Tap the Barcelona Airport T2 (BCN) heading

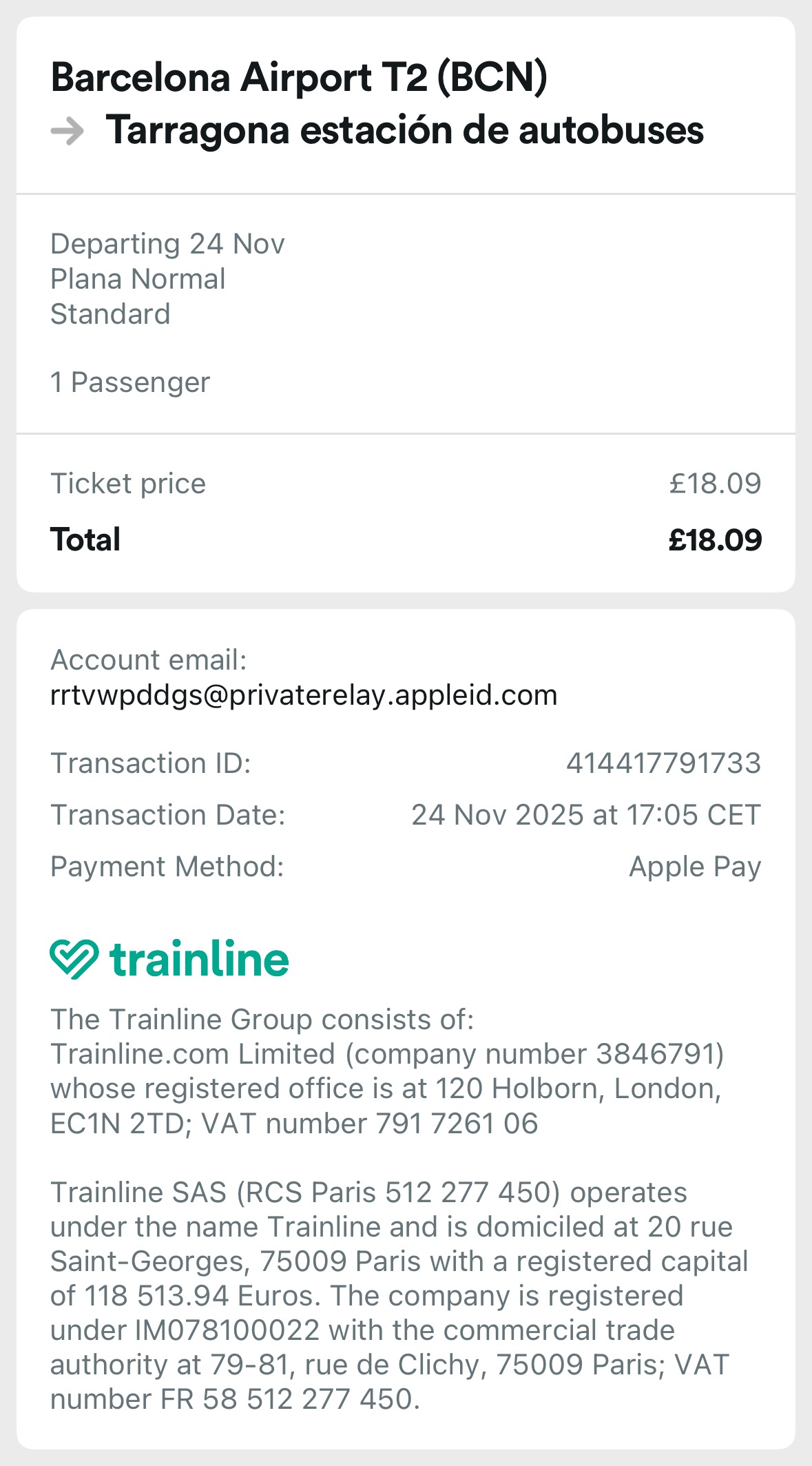coord(299,77)
